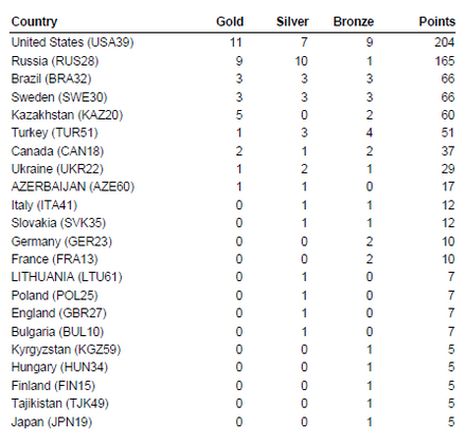The image size is (466, 443).
Task: Select the Bronze column header
Action: 353,22
